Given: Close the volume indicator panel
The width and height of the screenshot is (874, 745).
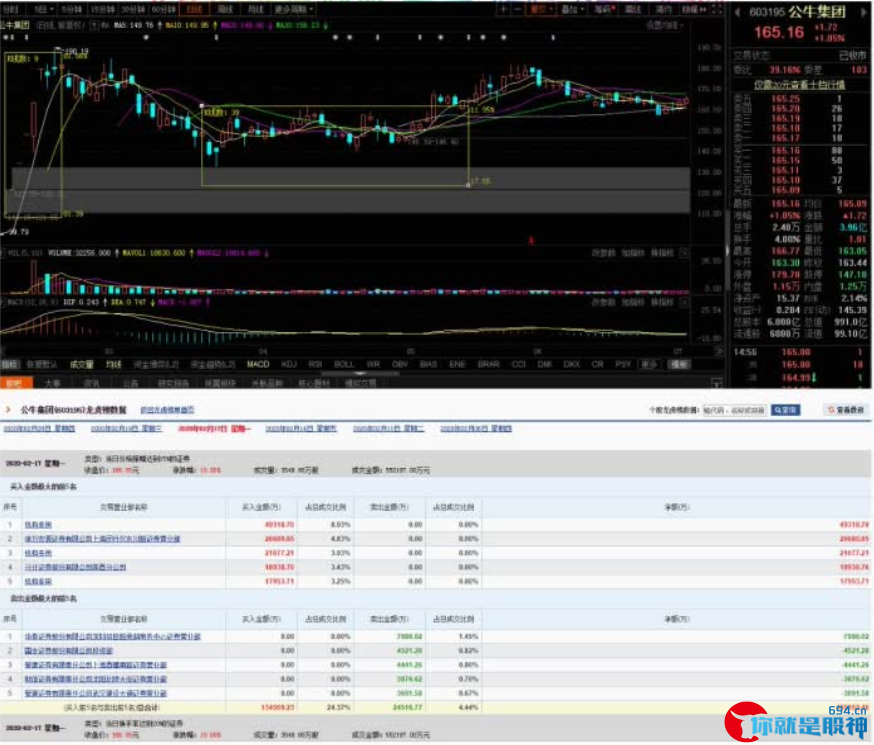Looking at the screenshot, I should click(684, 253).
